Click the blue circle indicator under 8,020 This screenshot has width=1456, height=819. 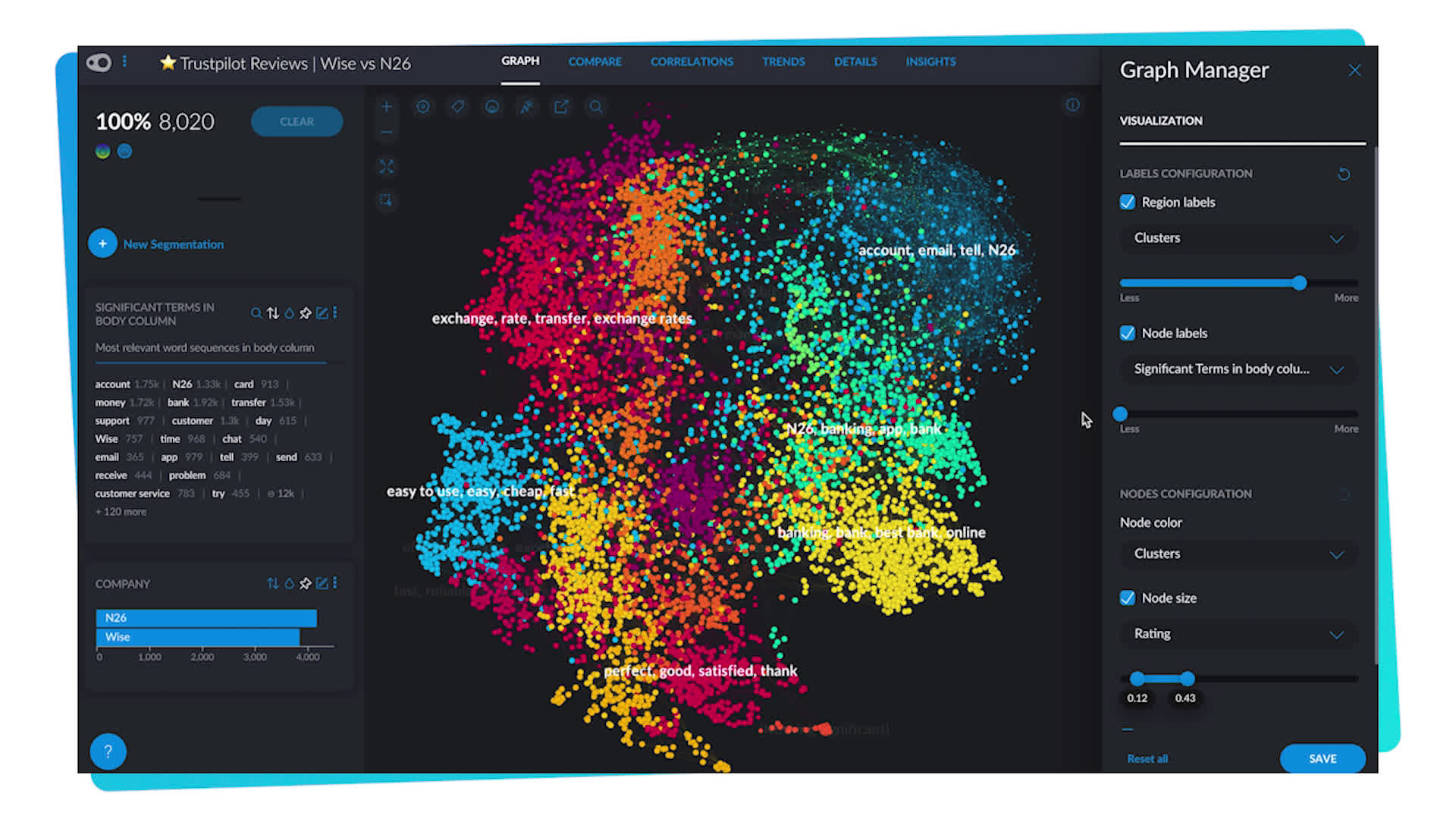(x=125, y=152)
